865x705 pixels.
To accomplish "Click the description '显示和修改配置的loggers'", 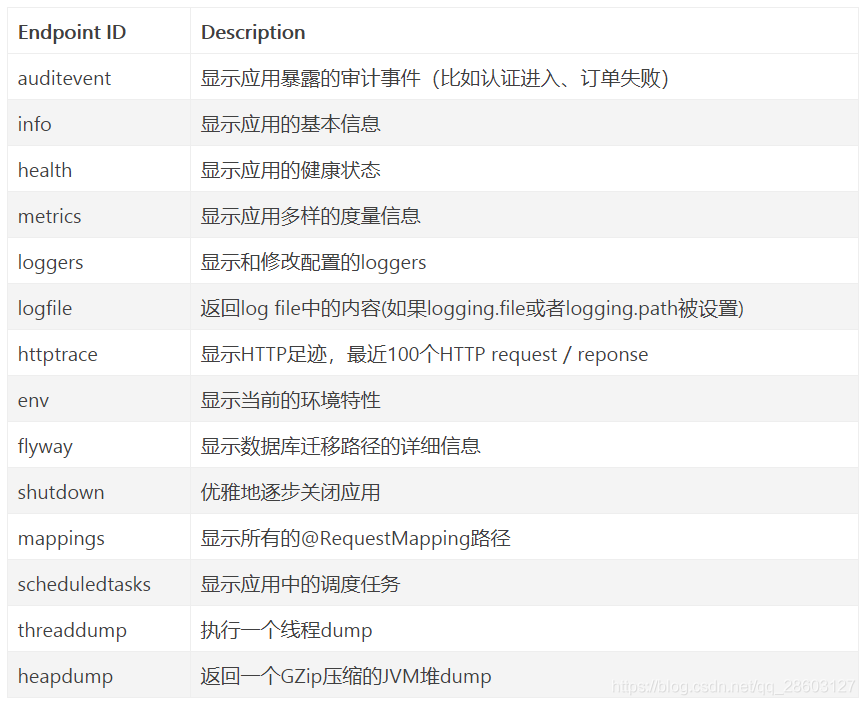I will pyautogui.click(x=313, y=262).
